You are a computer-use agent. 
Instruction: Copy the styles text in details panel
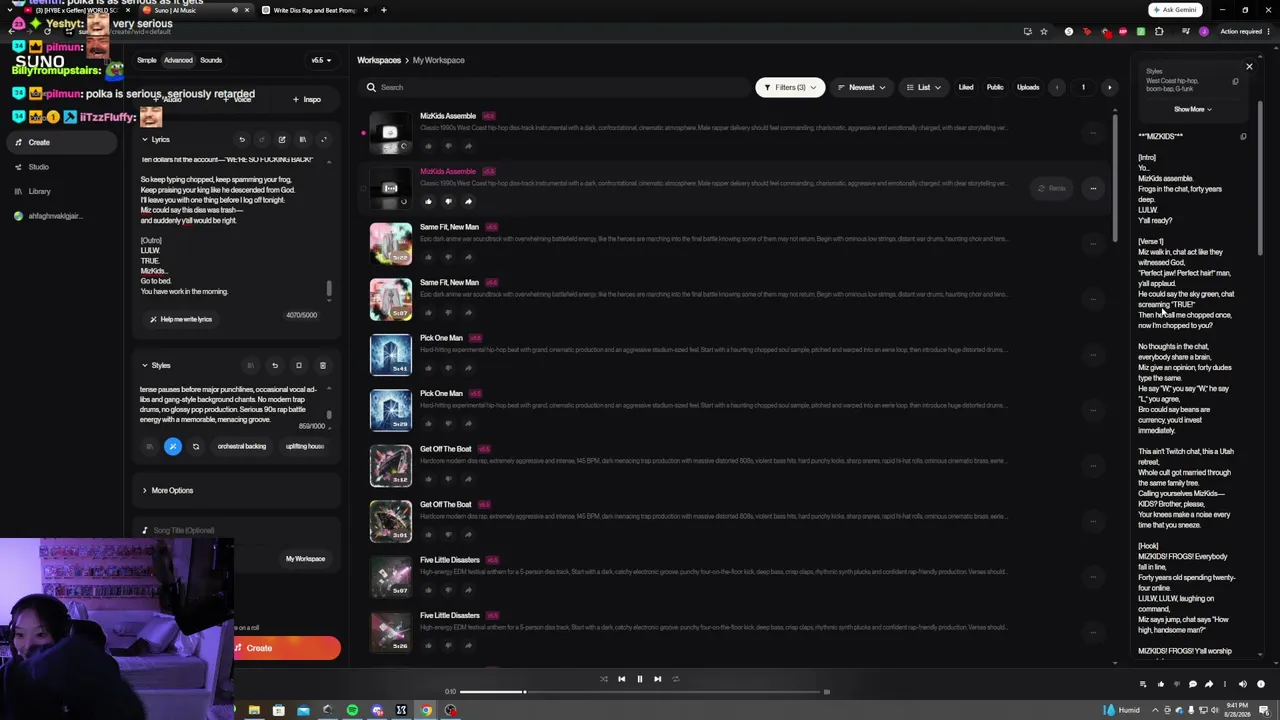coord(1235,82)
